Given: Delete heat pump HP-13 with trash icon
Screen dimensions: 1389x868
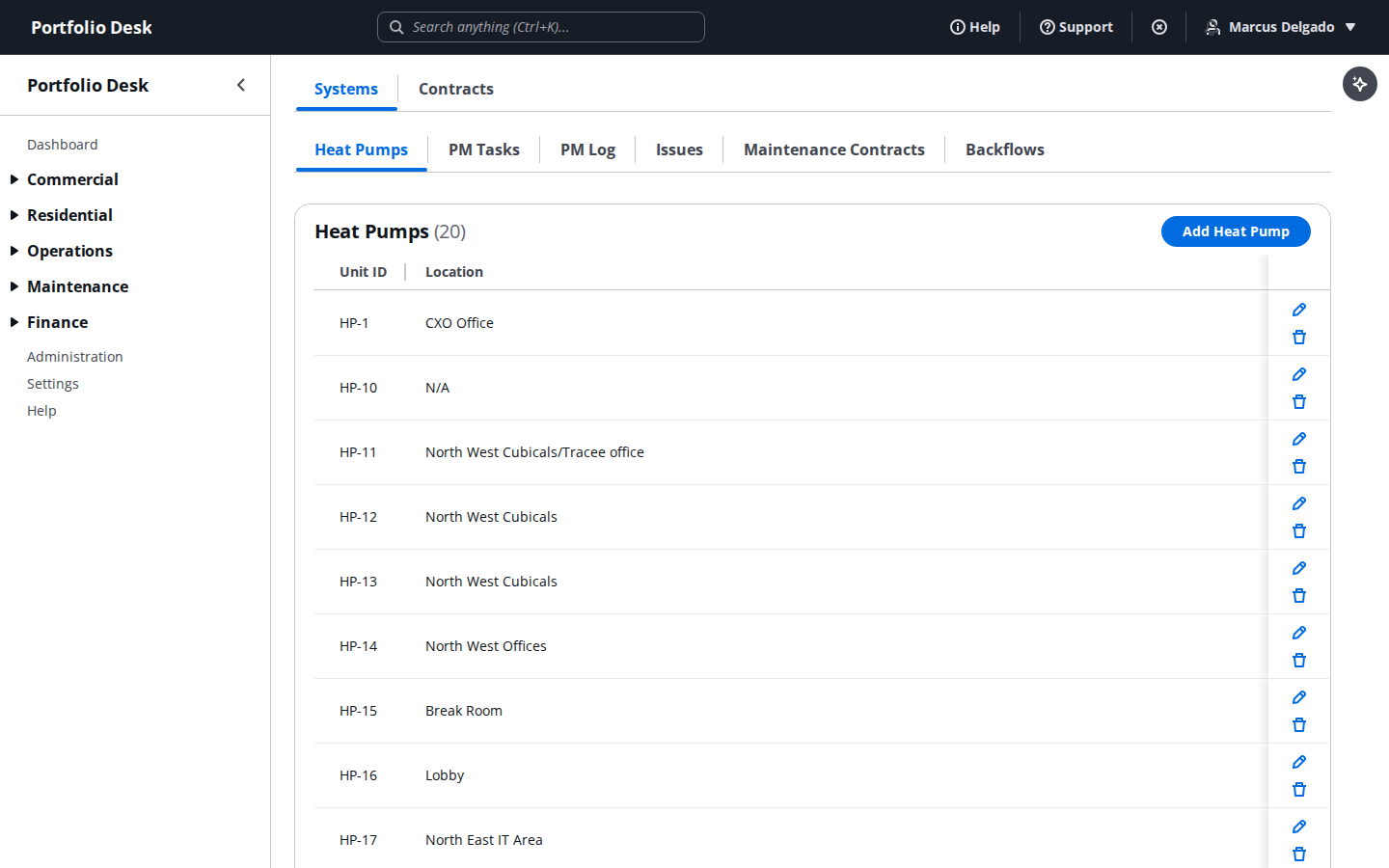Looking at the screenshot, I should (1299, 596).
